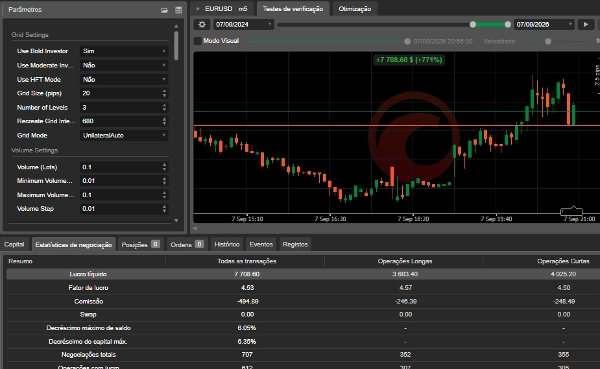Click the Recreate Grid Interval stepper arrows
600x369 pixels.
point(164,121)
